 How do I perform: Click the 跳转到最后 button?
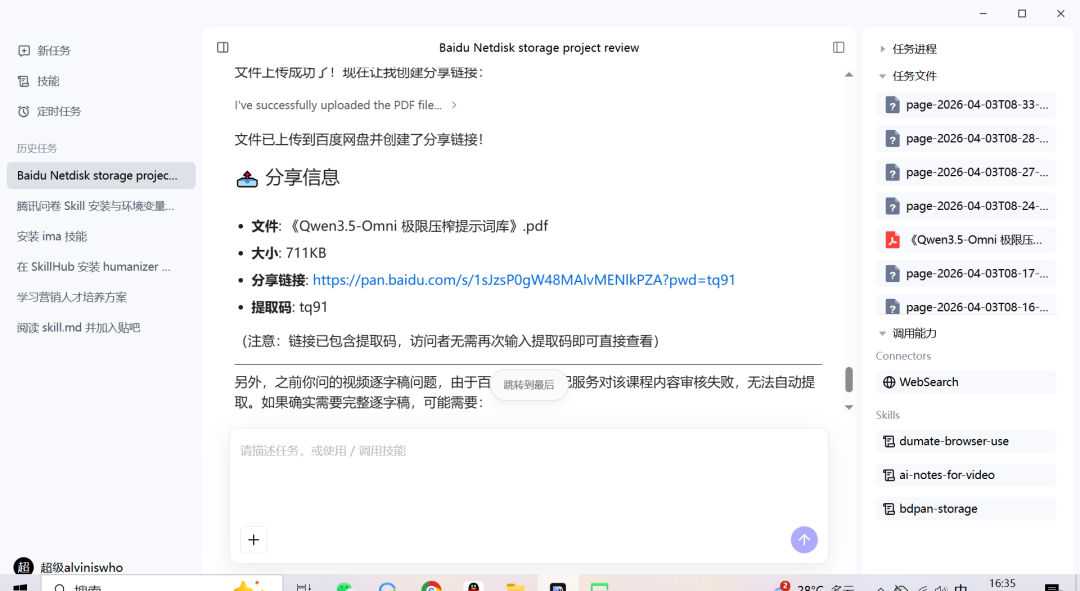[529, 384]
